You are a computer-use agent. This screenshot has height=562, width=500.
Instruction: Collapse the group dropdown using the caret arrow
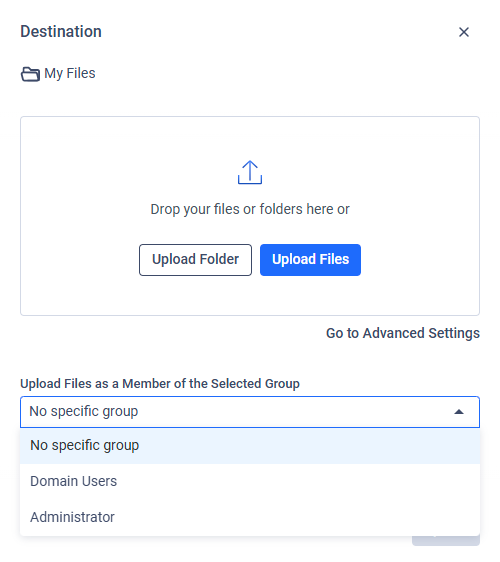459,412
